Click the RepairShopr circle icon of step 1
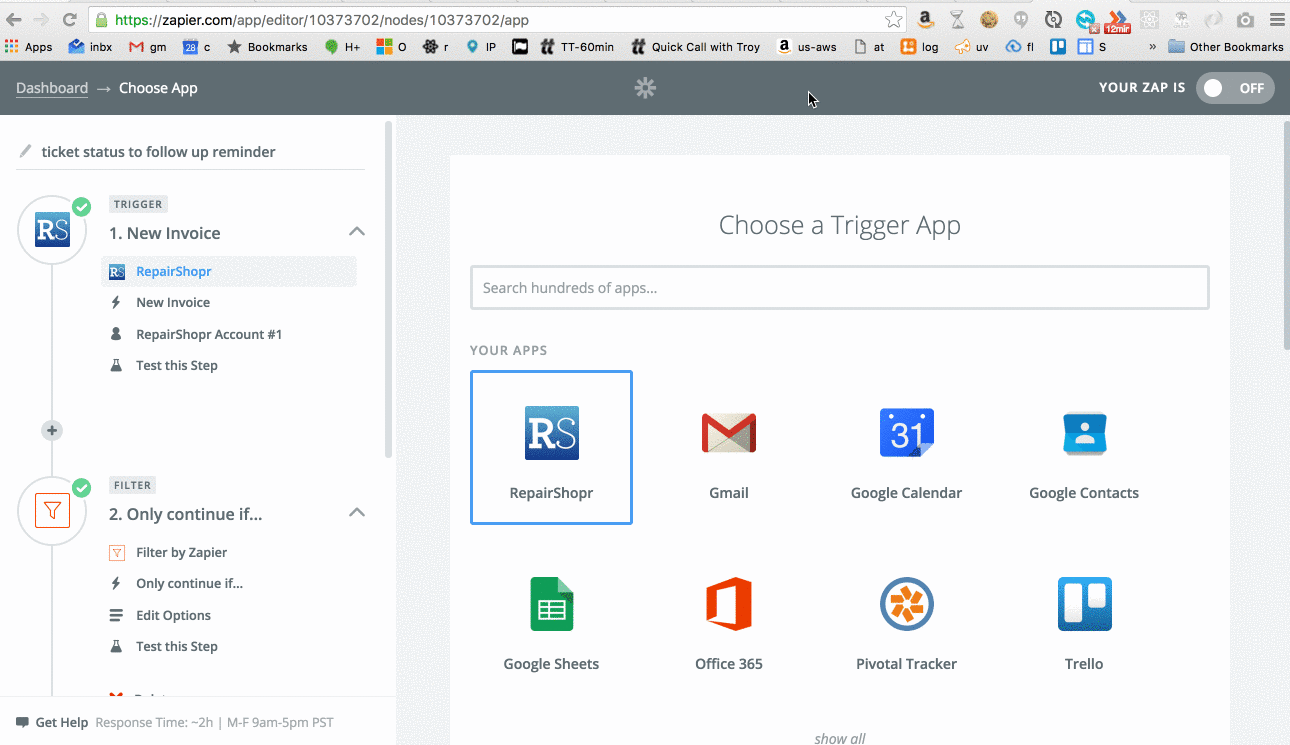The height and width of the screenshot is (745, 1290). click(52, 230)
